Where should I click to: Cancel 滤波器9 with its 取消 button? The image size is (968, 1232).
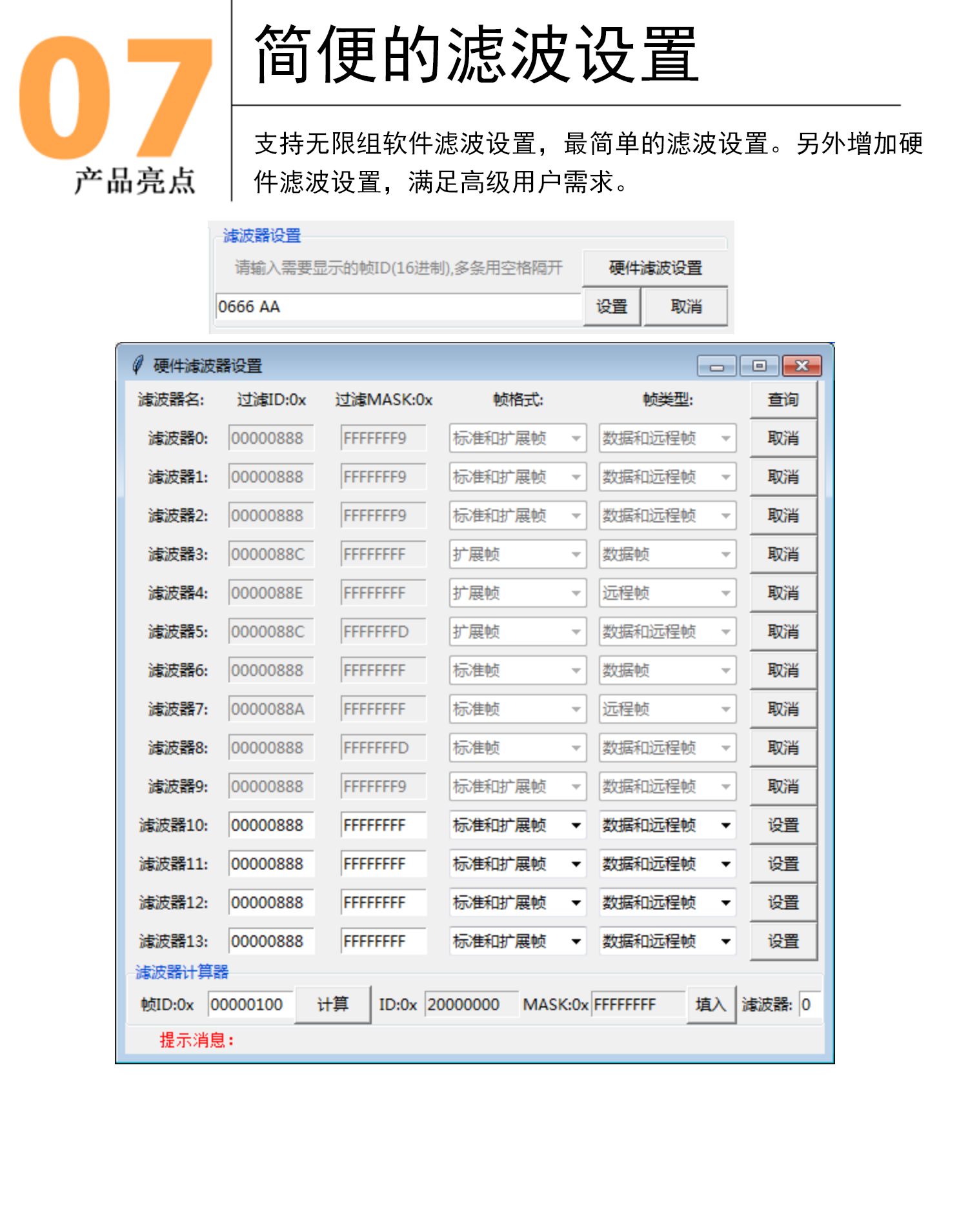[x=783, y=787]
